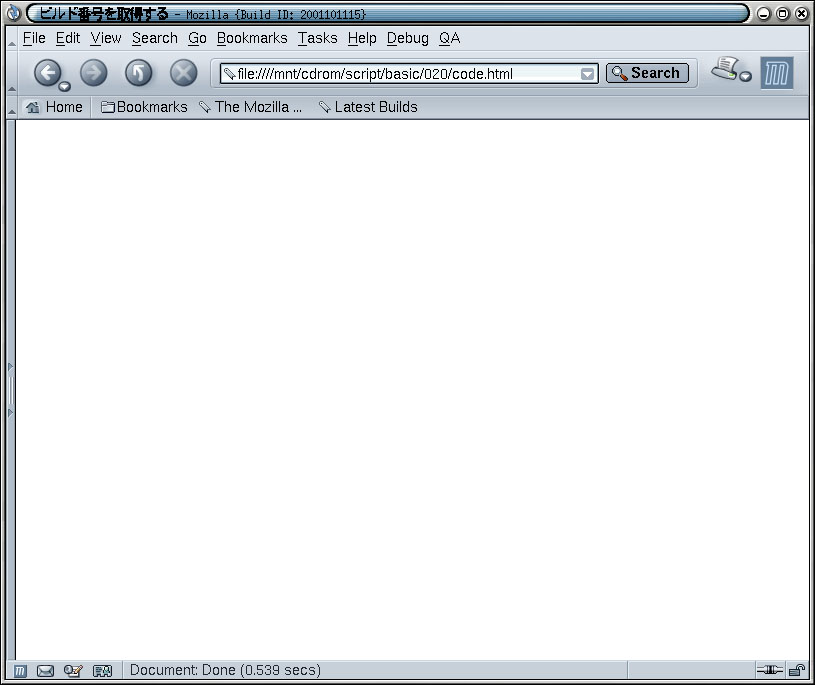Open the Help menu
Screen dimensions: 815x685
(x=362, y=38)
